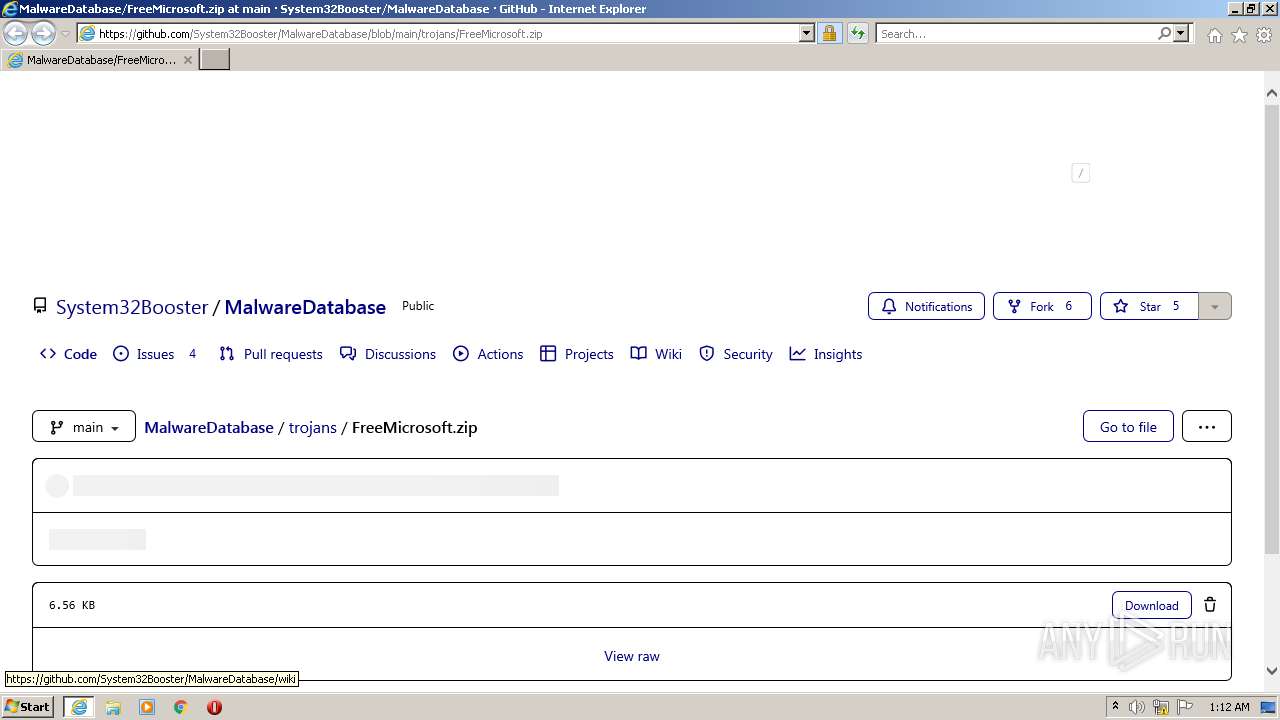
Task: Open the three-dots more options menu
Action: point(1207,427)
